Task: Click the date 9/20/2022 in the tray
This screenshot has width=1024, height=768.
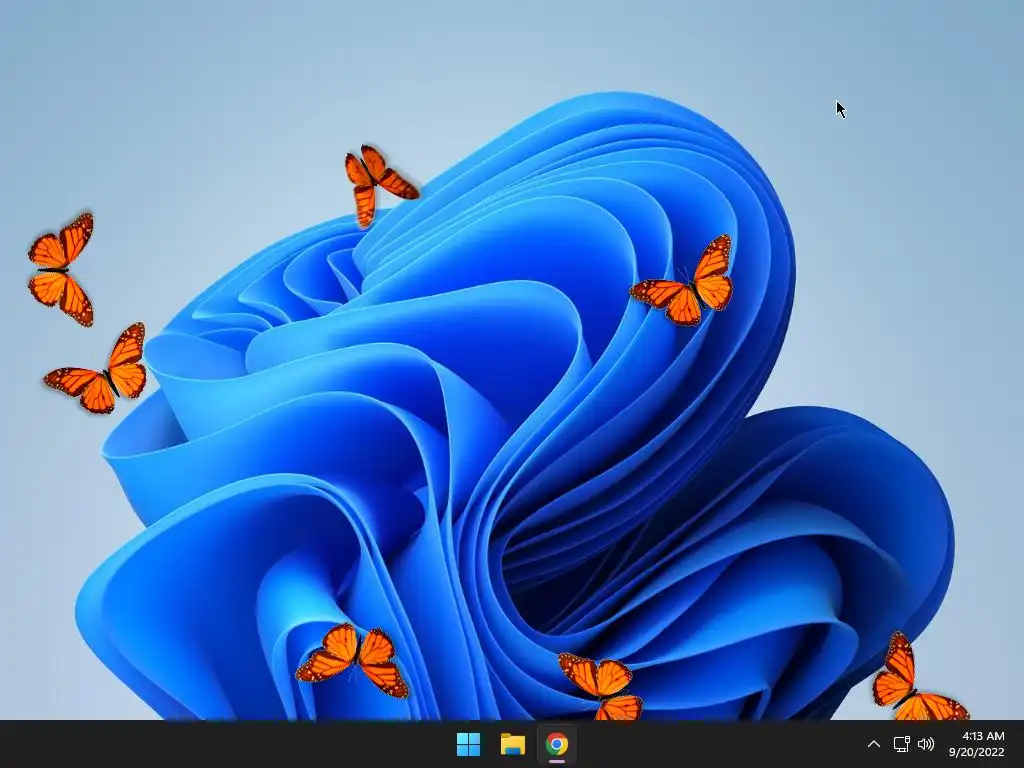Action: click(976, 752)
